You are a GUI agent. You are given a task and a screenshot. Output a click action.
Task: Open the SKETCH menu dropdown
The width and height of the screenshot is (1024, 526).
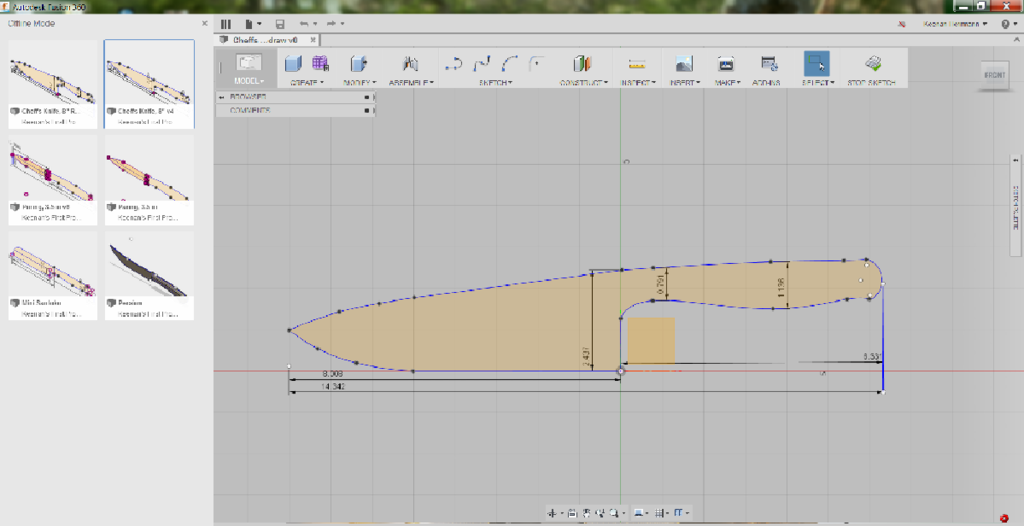[x=496, y=82]
